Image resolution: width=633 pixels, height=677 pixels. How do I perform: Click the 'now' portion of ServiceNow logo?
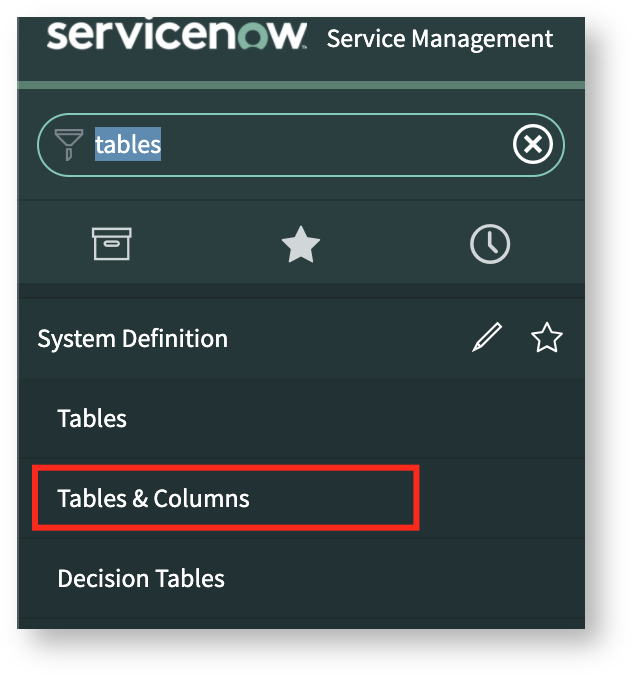(264, 37)
